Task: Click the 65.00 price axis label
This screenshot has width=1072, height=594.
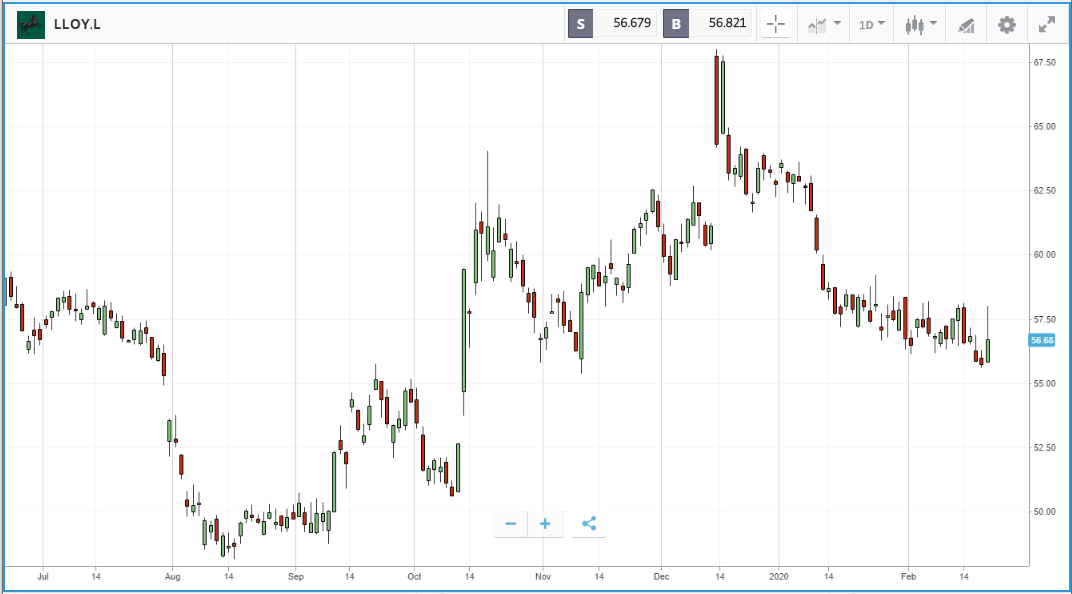Action: coord(1044,126)
